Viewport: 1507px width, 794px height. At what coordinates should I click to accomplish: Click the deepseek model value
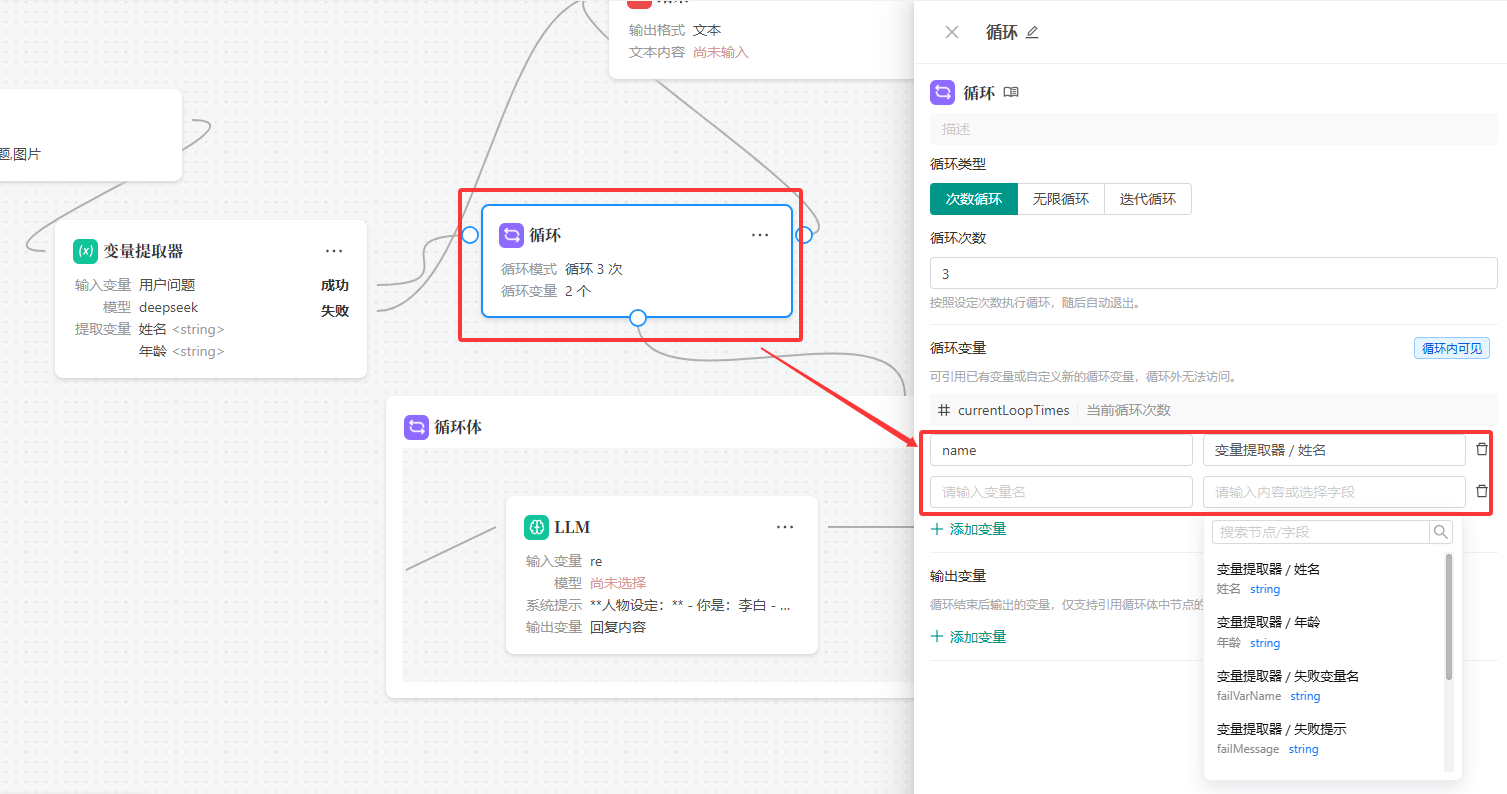pyautogui.click(x=169, y=307)
